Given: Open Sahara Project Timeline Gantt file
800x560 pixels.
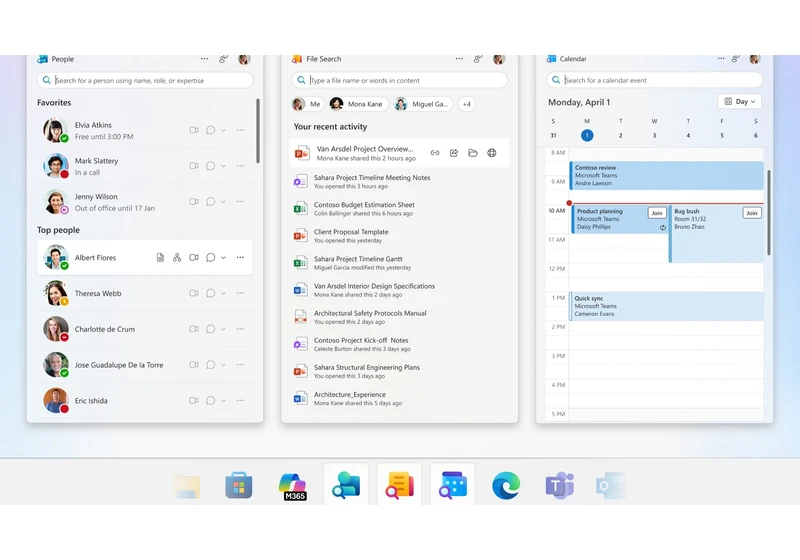Looking at the screenshot, I should coord(399,263).
